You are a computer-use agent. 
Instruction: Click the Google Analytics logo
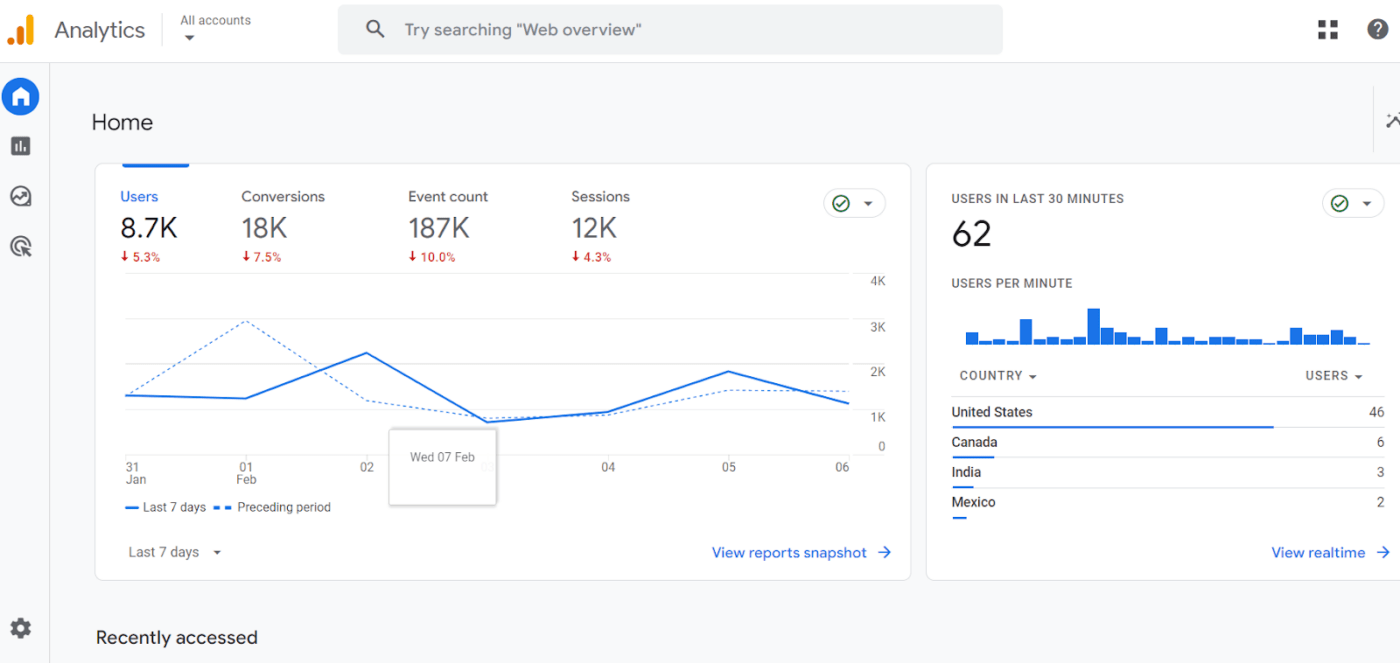pos(21,30)
